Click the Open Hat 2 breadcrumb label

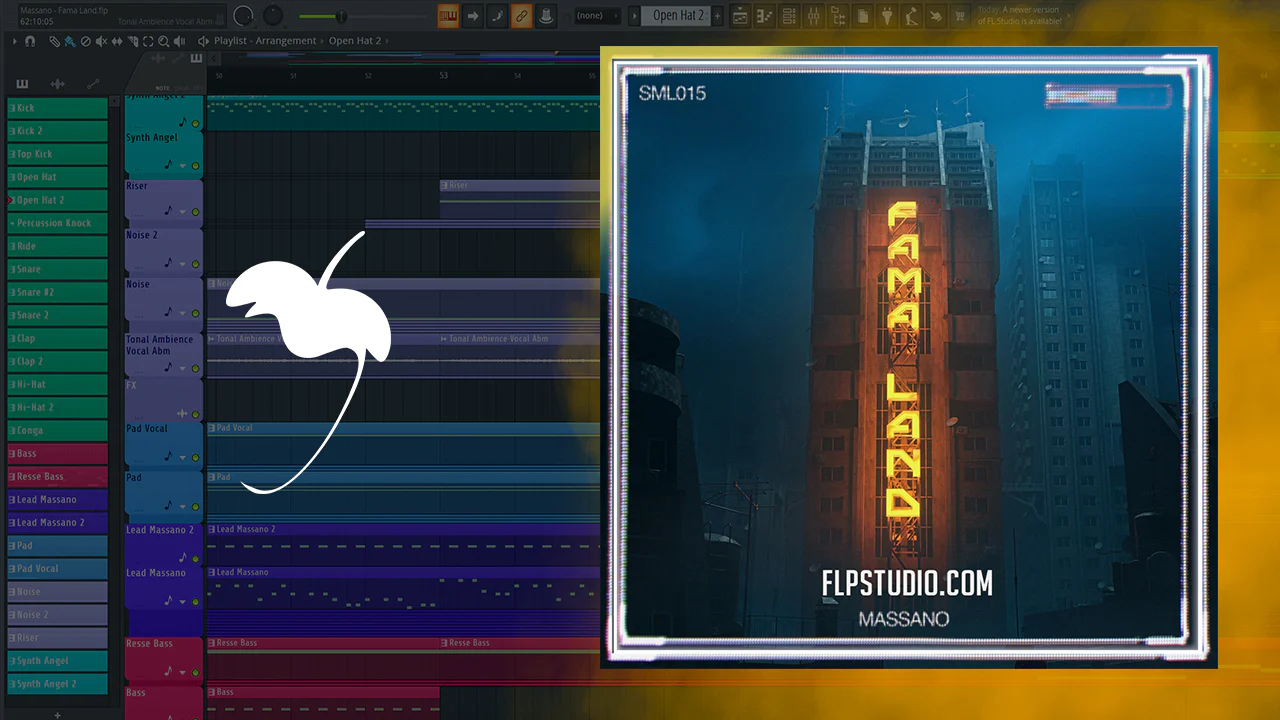356,41
